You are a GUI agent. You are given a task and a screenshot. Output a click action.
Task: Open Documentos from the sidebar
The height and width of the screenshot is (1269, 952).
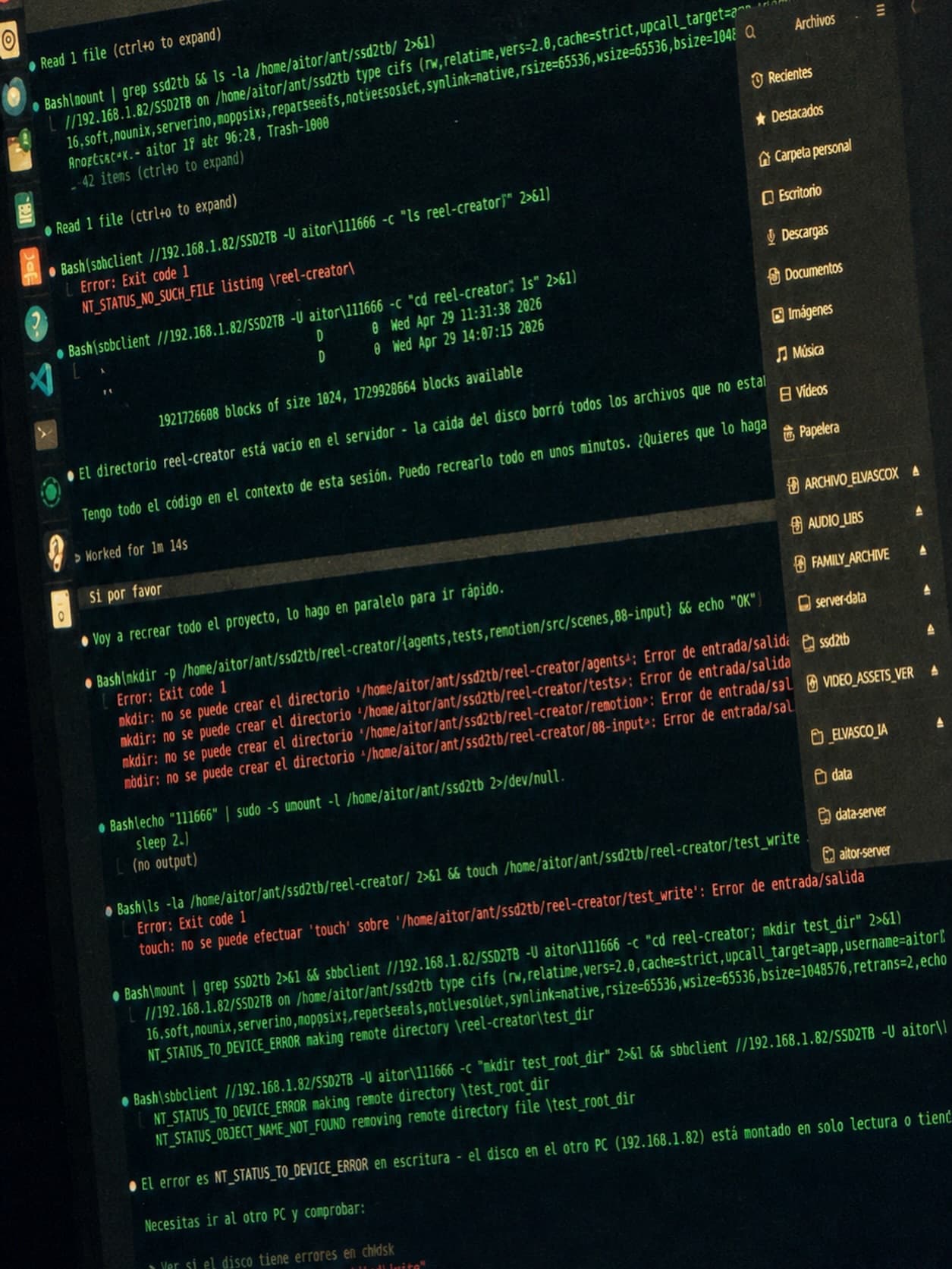(x=805, y=272)
